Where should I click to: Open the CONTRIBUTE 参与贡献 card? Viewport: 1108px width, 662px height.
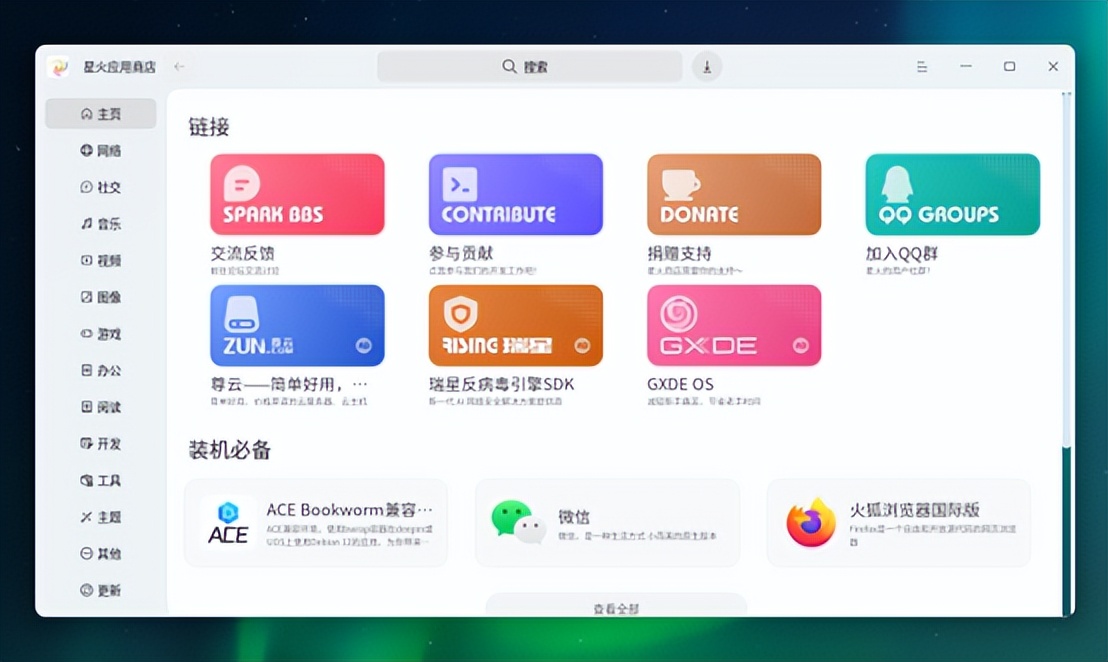coord(515,193)
